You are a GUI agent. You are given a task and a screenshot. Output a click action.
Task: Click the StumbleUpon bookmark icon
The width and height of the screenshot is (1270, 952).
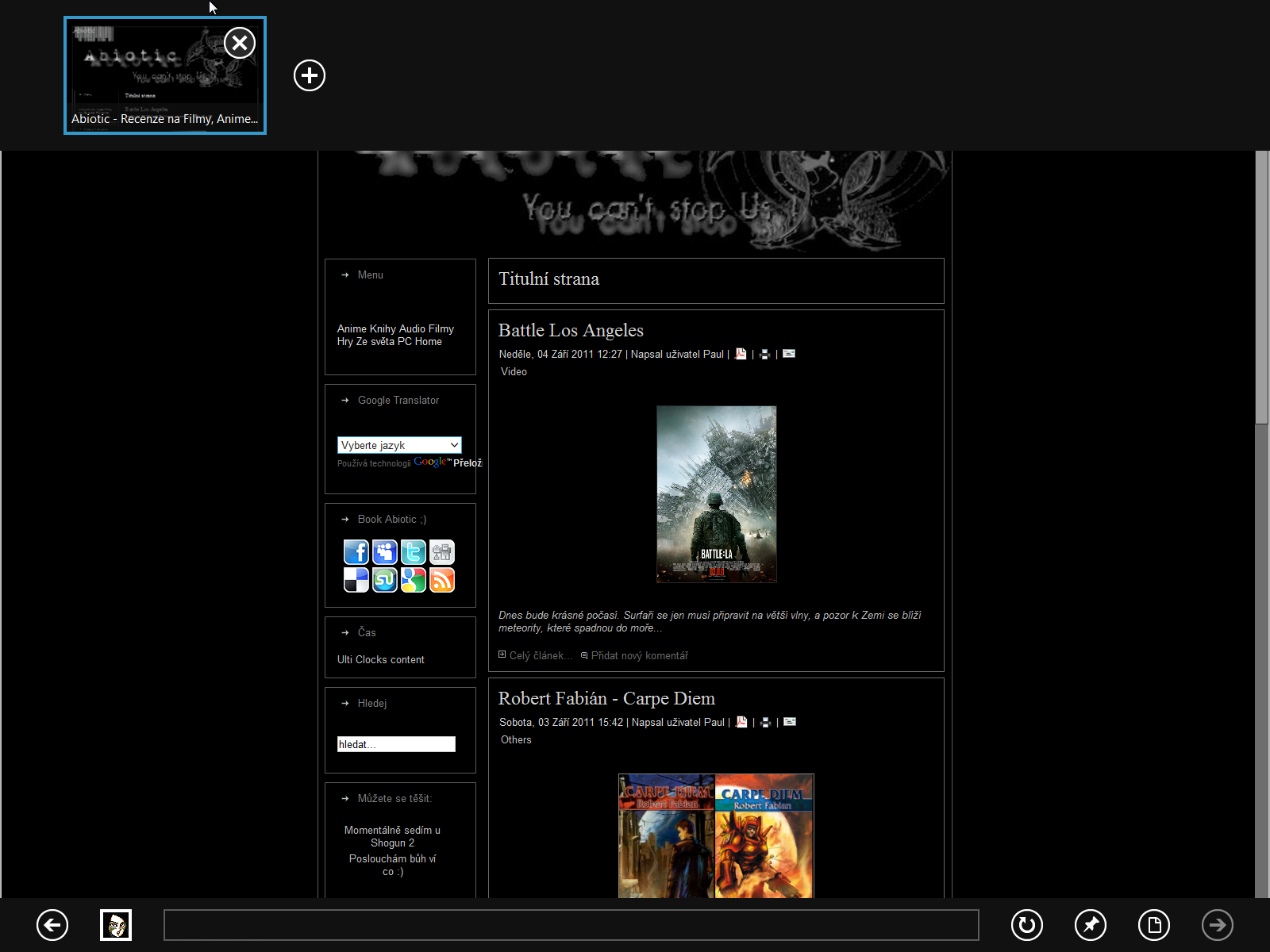click(x=385, y=580)
